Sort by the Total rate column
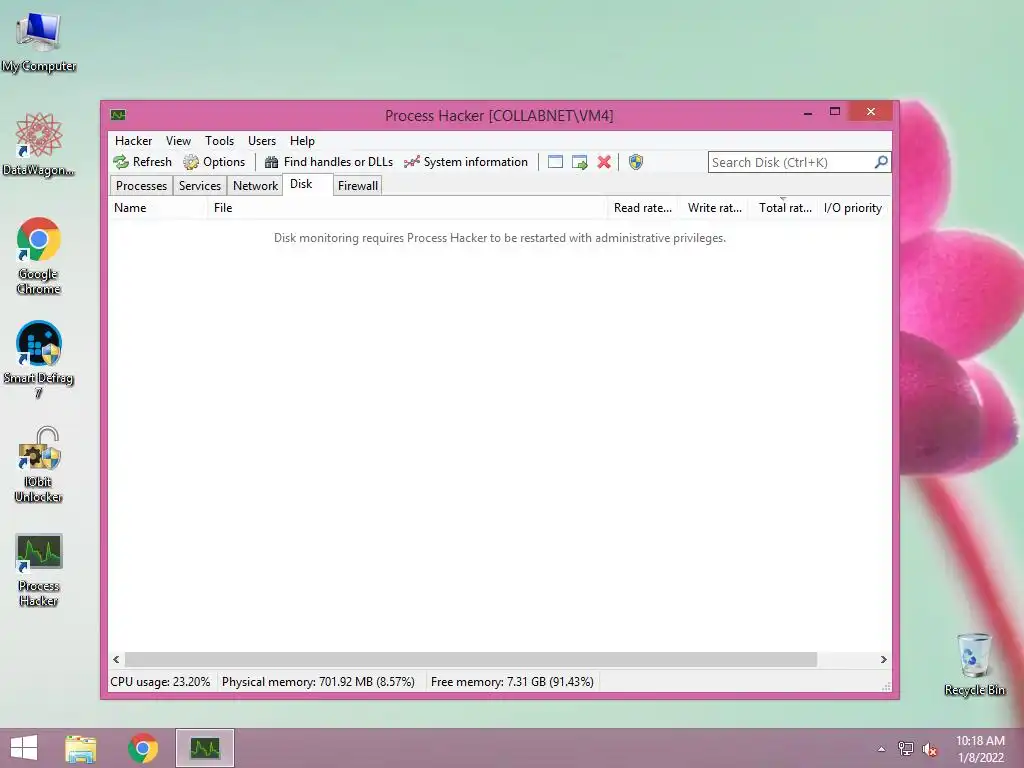The width and height of the screenshot is (1024, 768). [785, 208]
